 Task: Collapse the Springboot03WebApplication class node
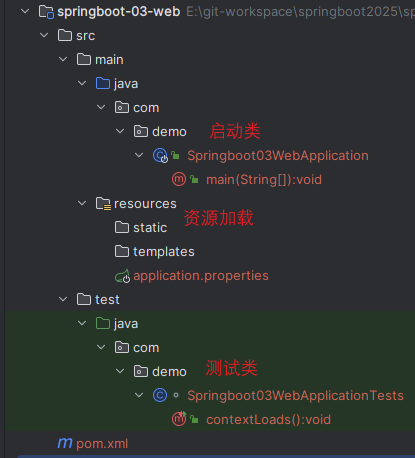coord(139,155)
